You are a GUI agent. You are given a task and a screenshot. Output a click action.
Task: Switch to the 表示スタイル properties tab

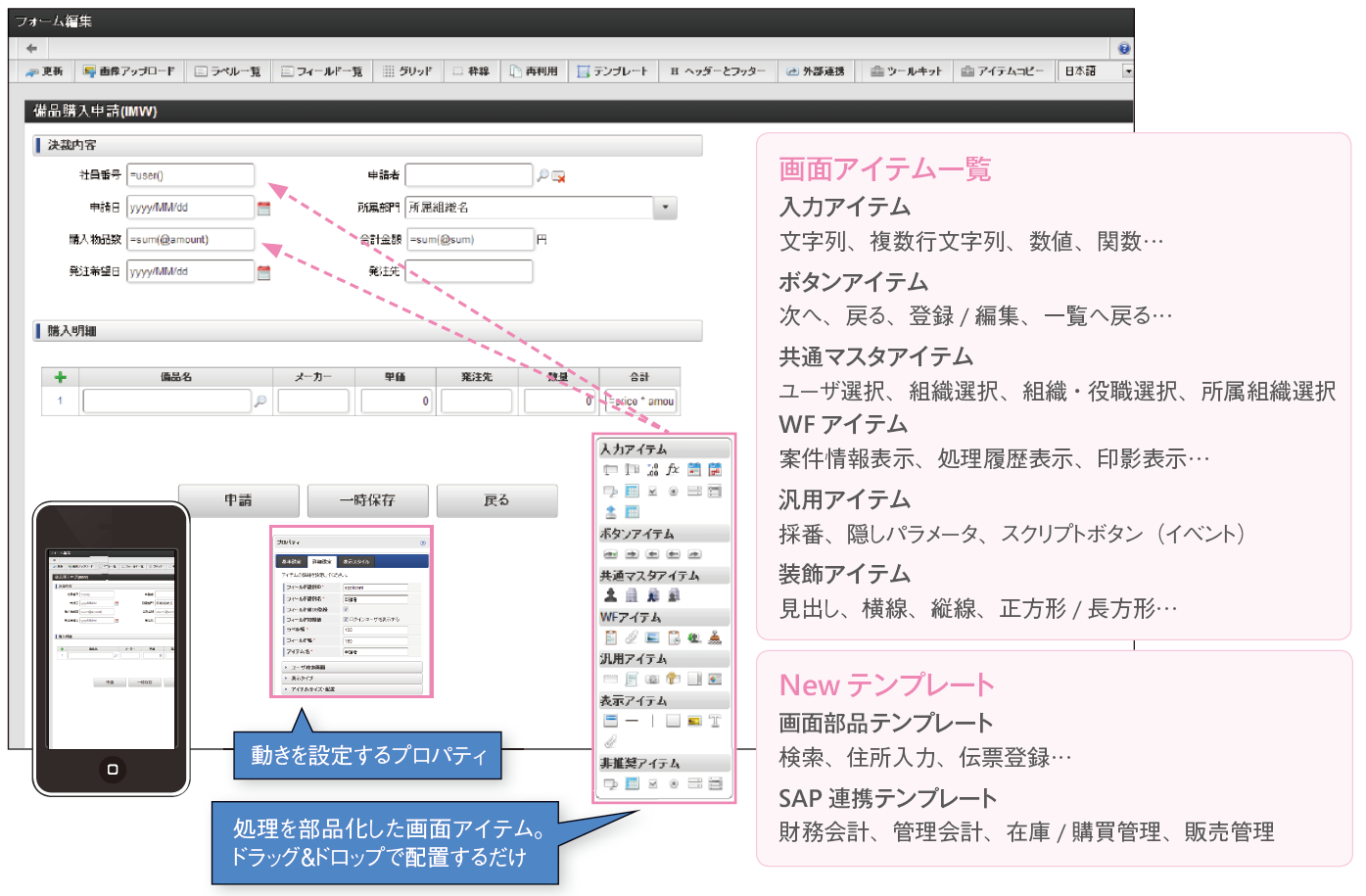tap(355, 561)
